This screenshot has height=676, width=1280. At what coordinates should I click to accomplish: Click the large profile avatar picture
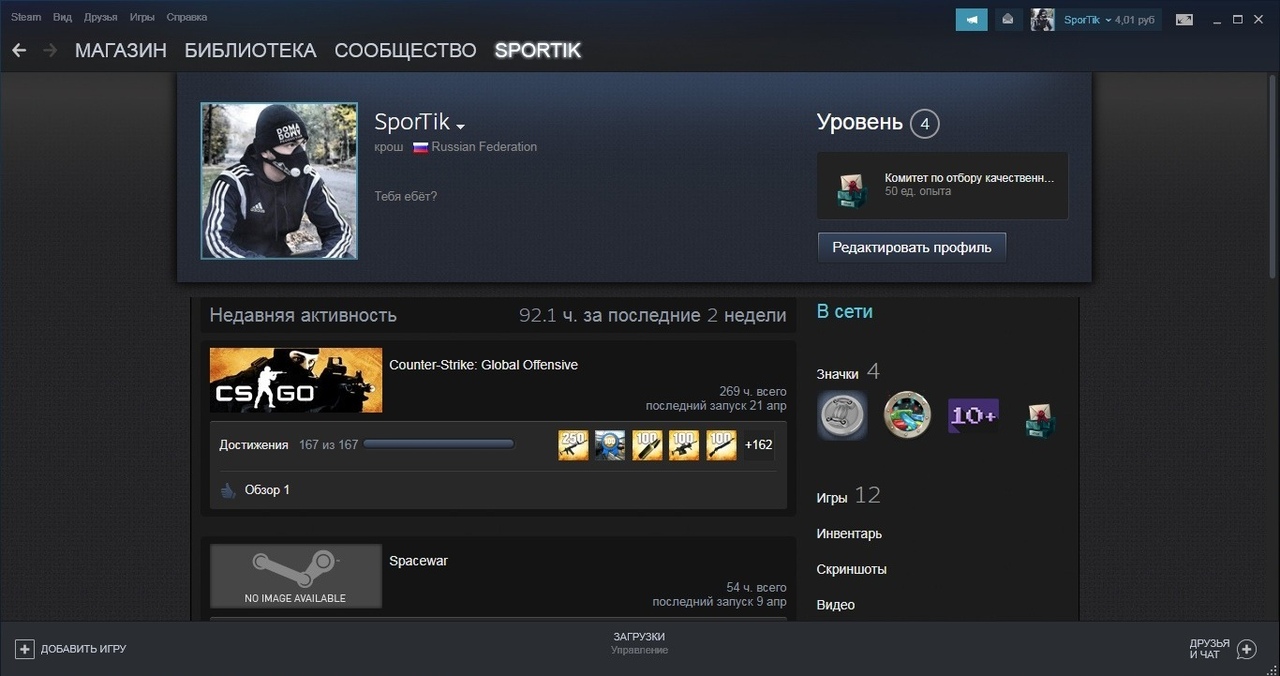[279, 181]
